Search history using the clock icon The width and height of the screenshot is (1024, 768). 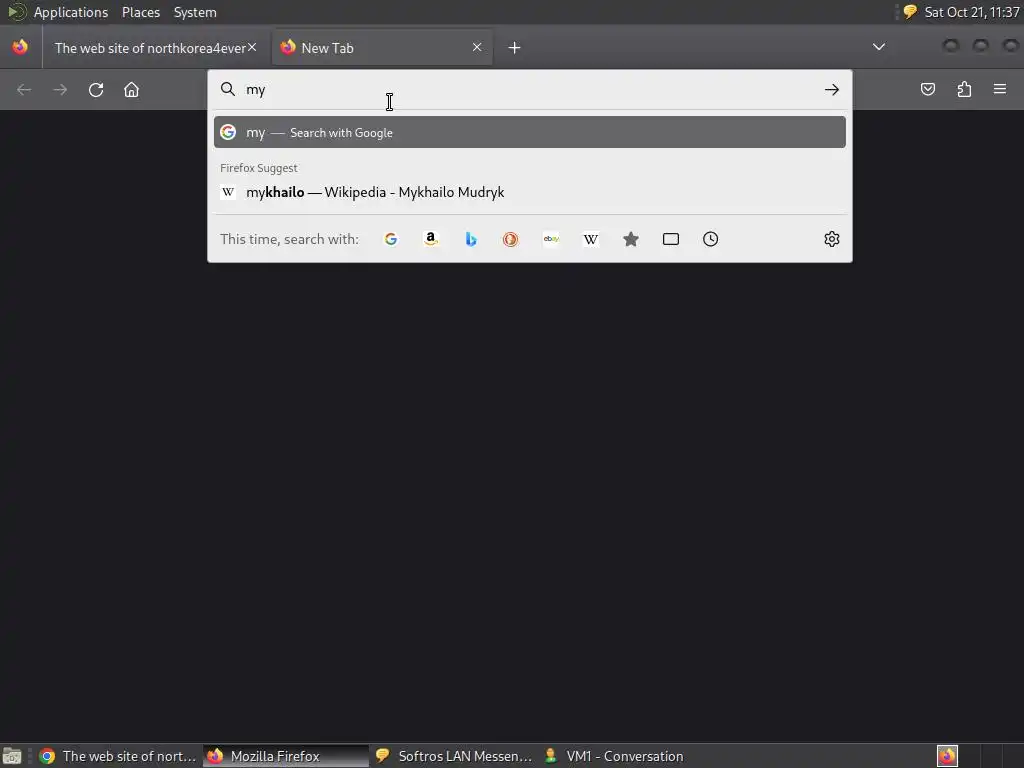[711, 239]
